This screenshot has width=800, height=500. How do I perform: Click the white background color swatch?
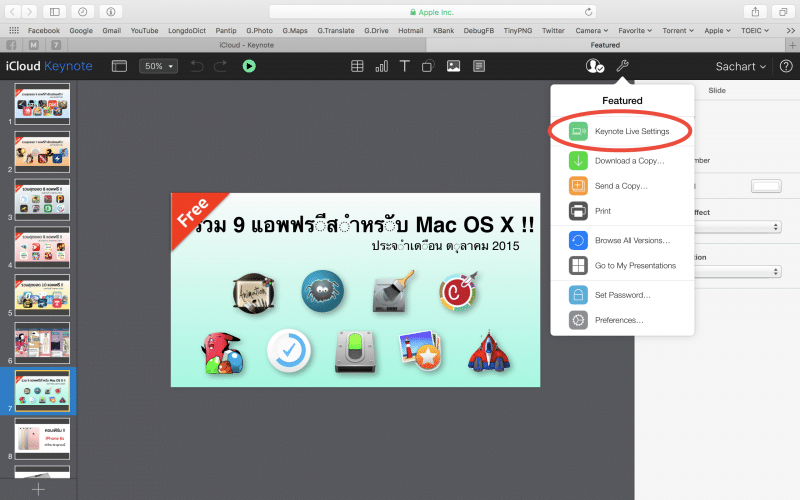click(766, 186)
